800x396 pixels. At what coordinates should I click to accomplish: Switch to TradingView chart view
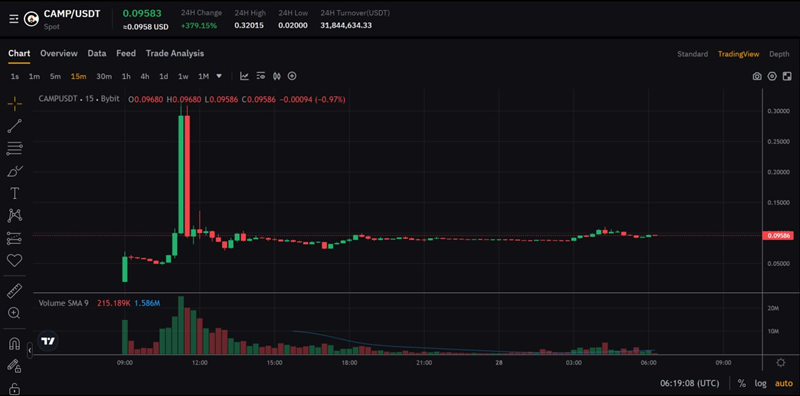738,54
